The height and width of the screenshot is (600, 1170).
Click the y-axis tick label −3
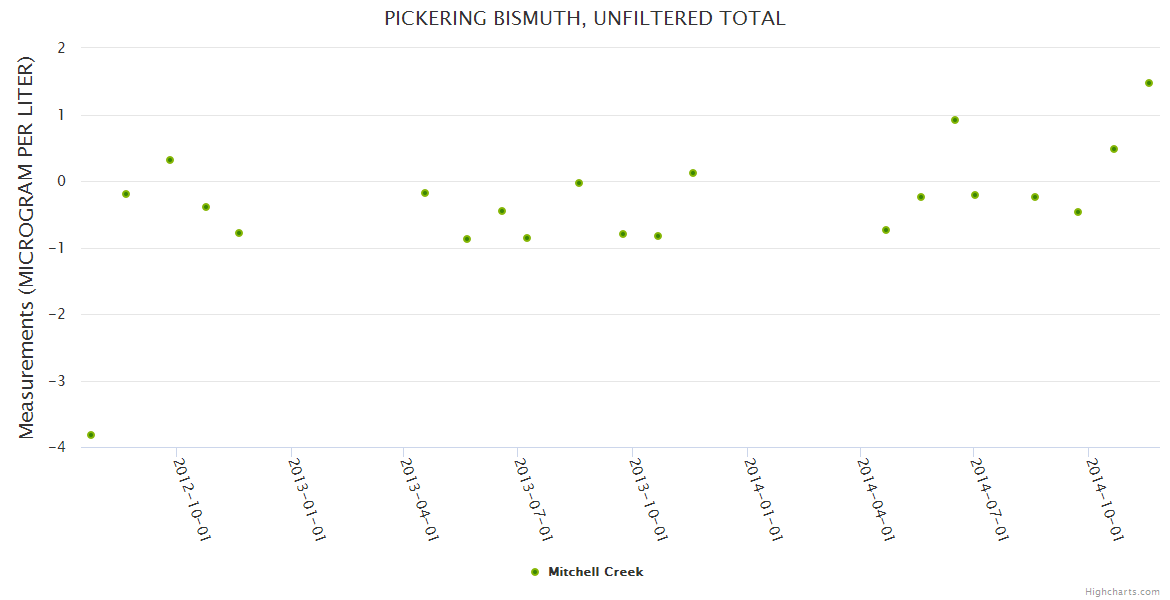point(59,381)
